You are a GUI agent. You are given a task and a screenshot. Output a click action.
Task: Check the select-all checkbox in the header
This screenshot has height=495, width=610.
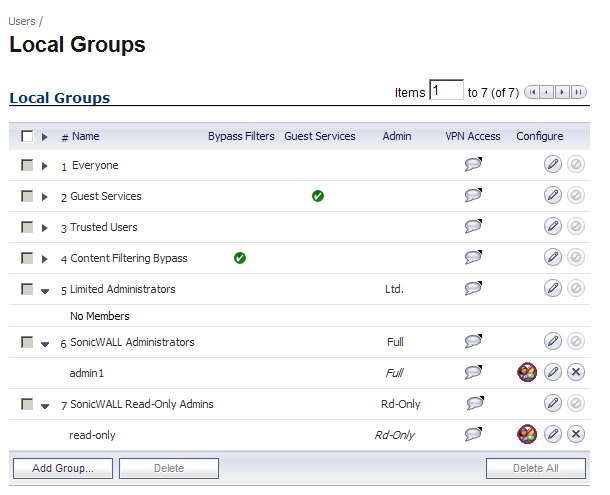tap(27, 136)
